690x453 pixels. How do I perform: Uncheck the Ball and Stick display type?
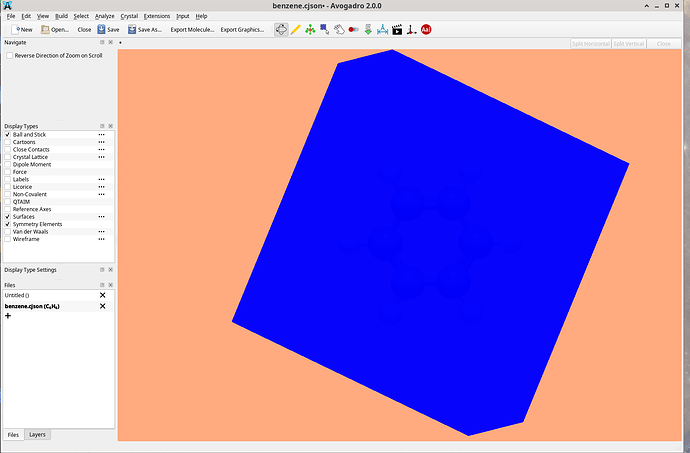[x=8, y=134]
